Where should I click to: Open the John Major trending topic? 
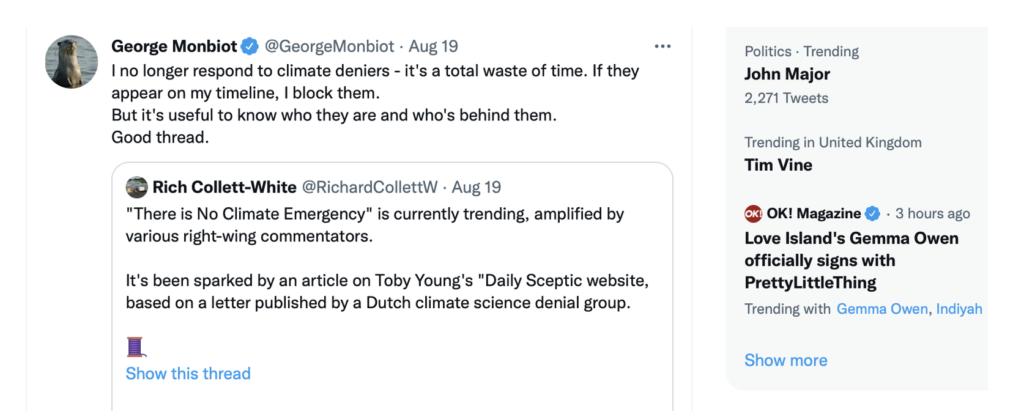coord(787,74)
